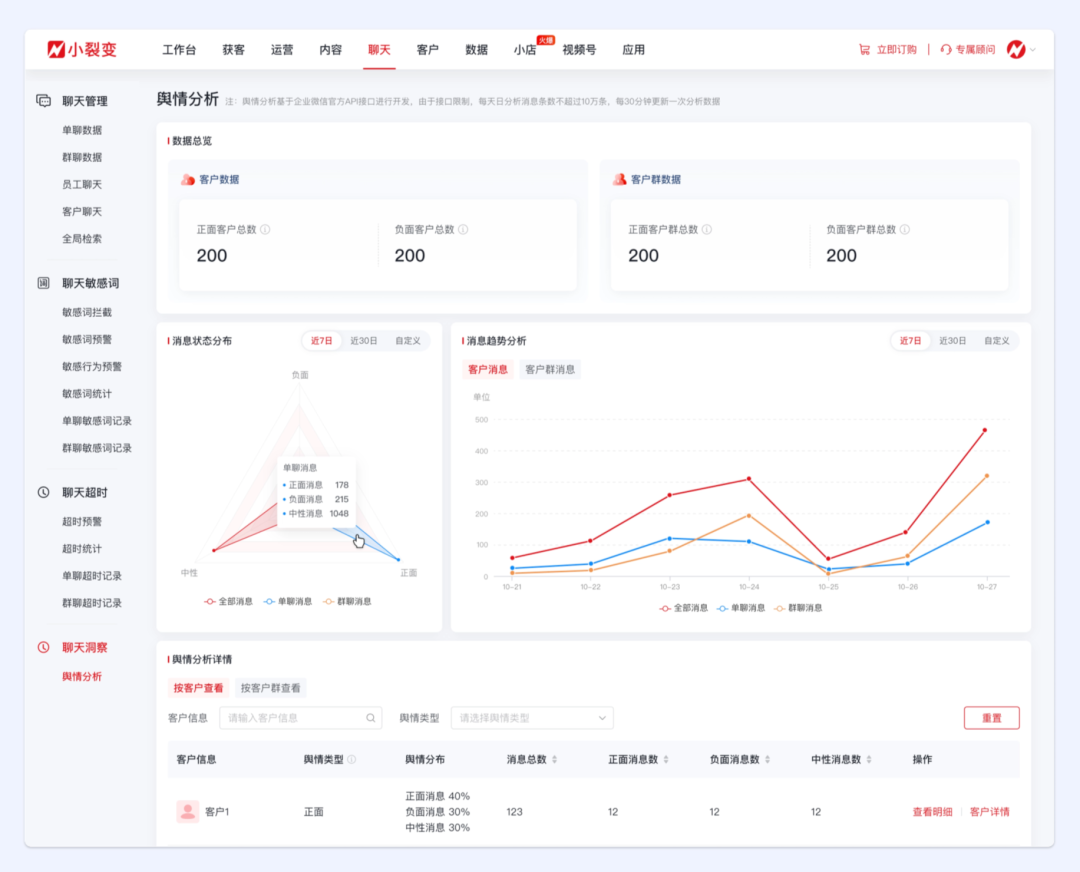Image resolution: width=1080 pixels, height=872 pixels.
Task: Sort table by 消息总数 column arrows
Action: (555, 760)
